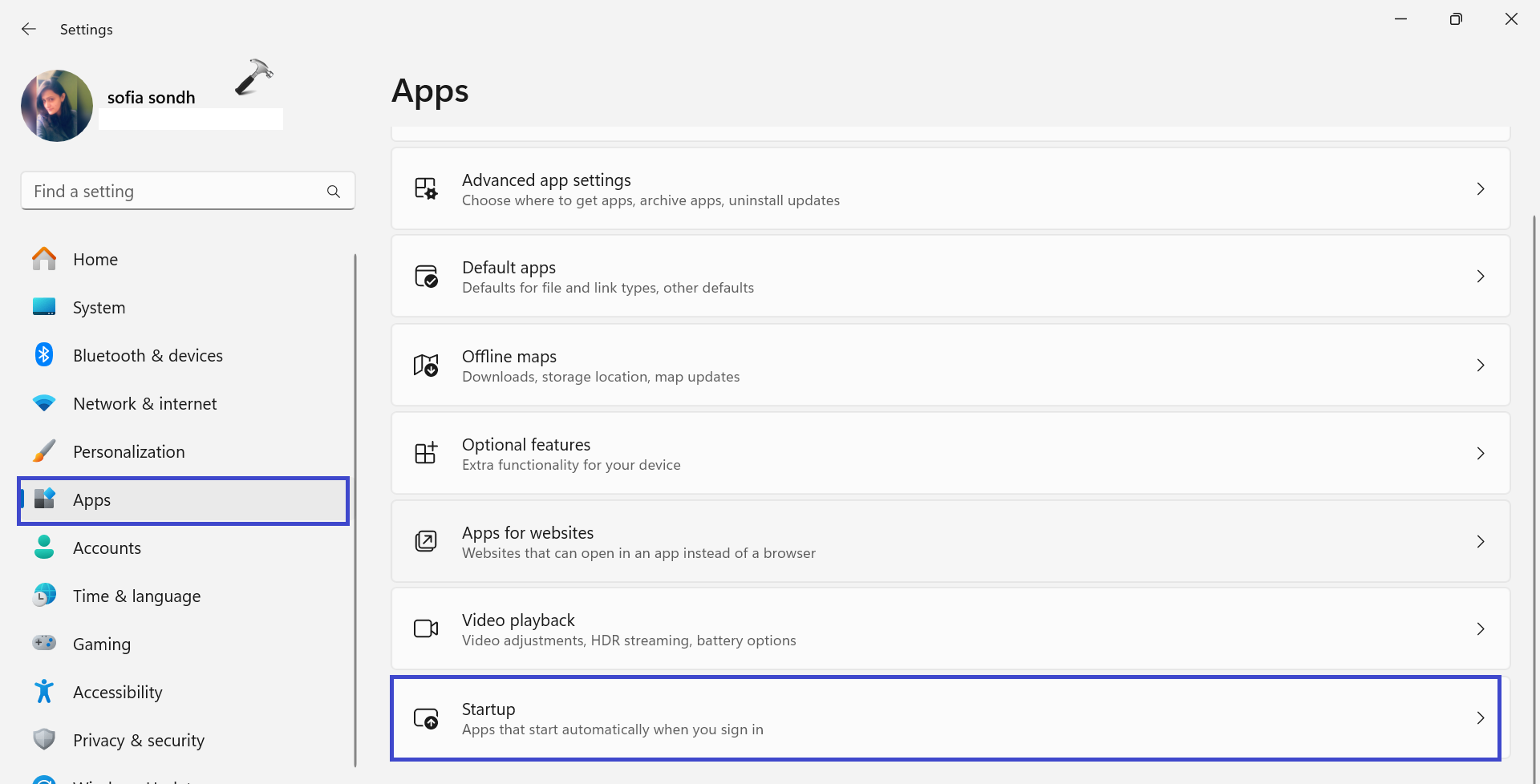The height and width of the screenshot is (784, 1540).
Task: Click the Find a setting field
Action: (x=176, y=192)
